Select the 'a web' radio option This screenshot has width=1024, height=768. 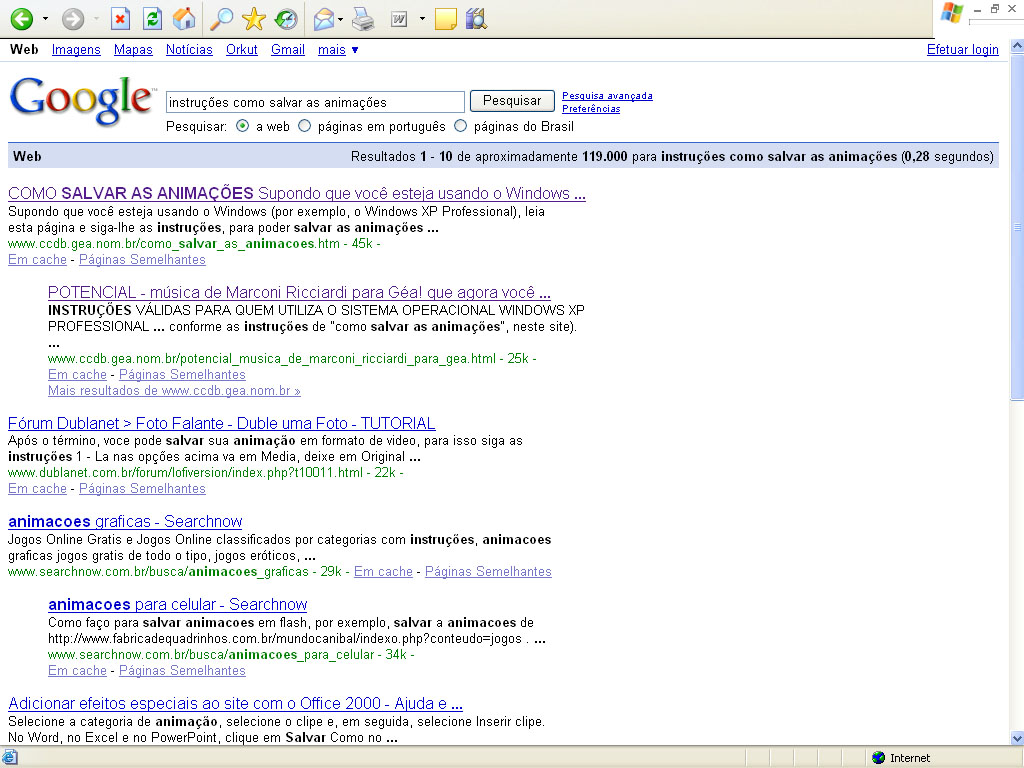[x=243, y=126]
